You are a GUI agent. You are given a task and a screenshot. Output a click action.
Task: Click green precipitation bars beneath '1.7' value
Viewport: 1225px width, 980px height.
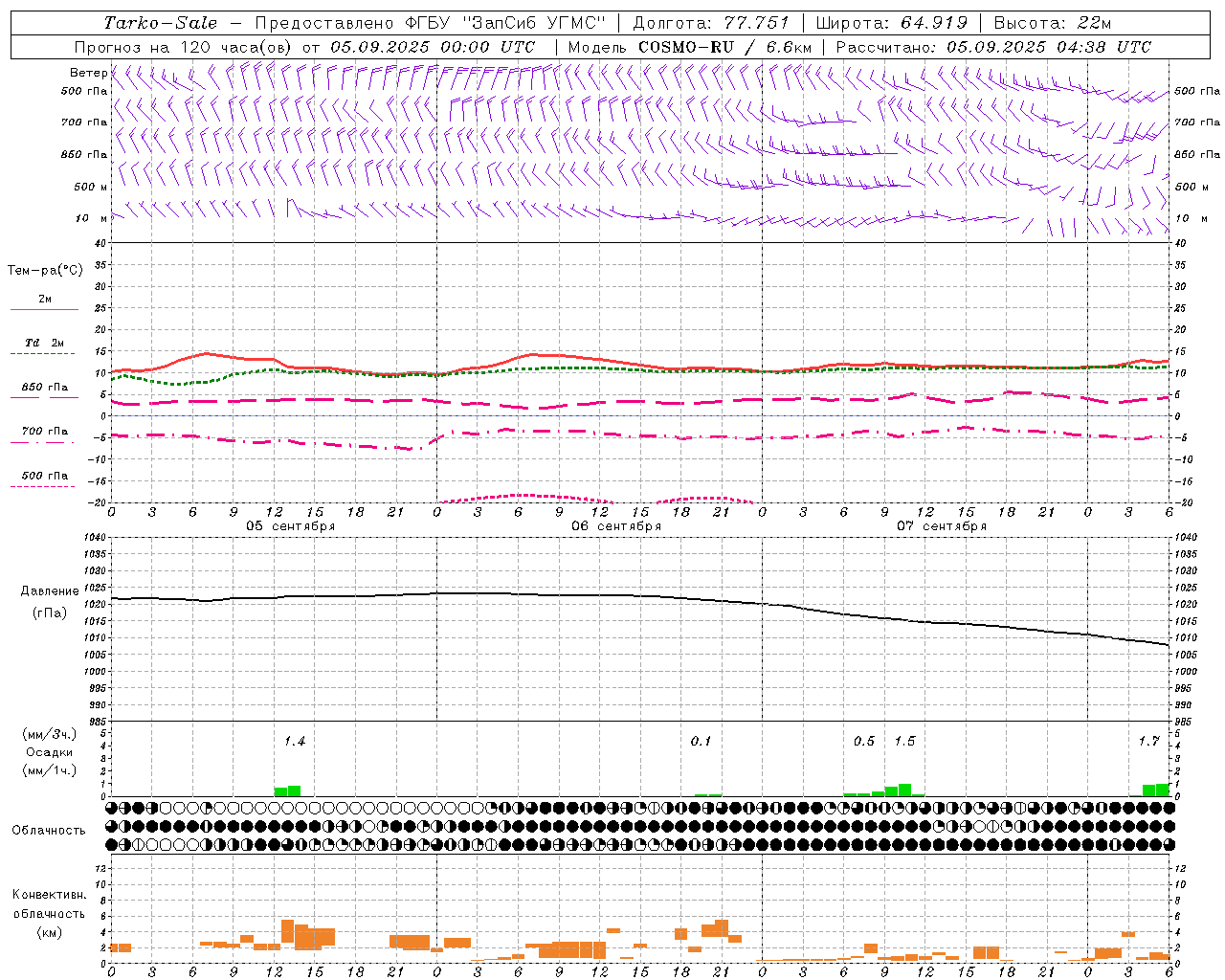click(x=1156, y=791)
